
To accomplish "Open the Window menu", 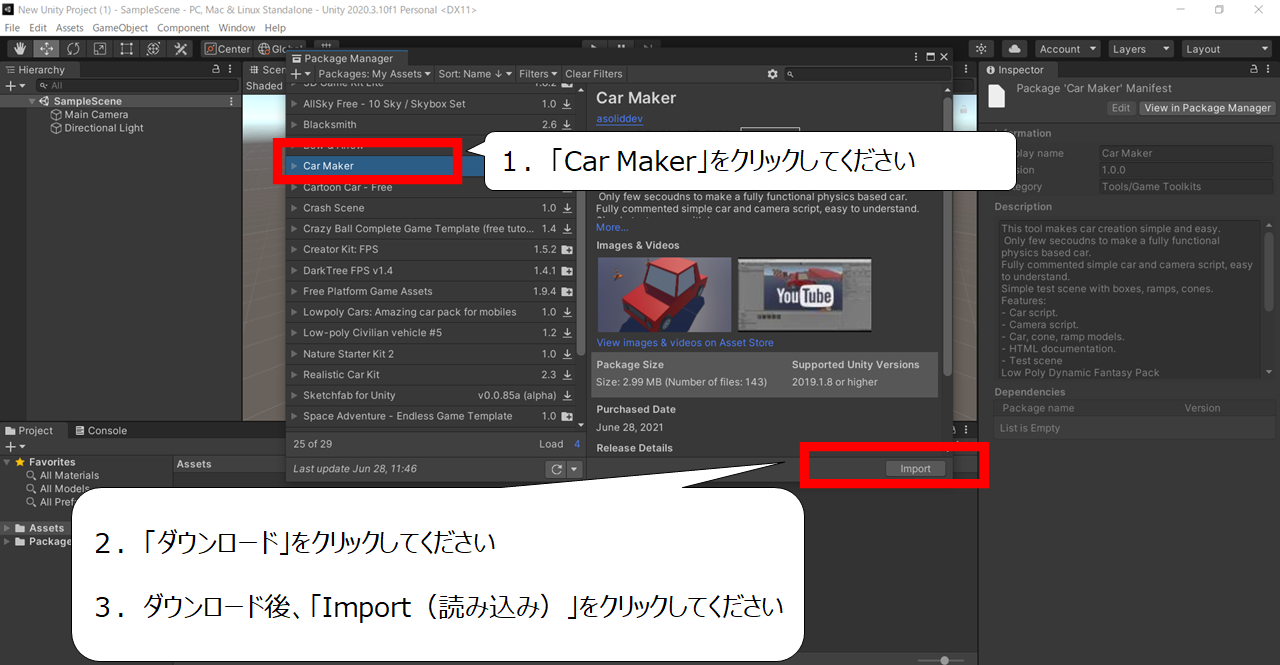I will coord(237,28).
